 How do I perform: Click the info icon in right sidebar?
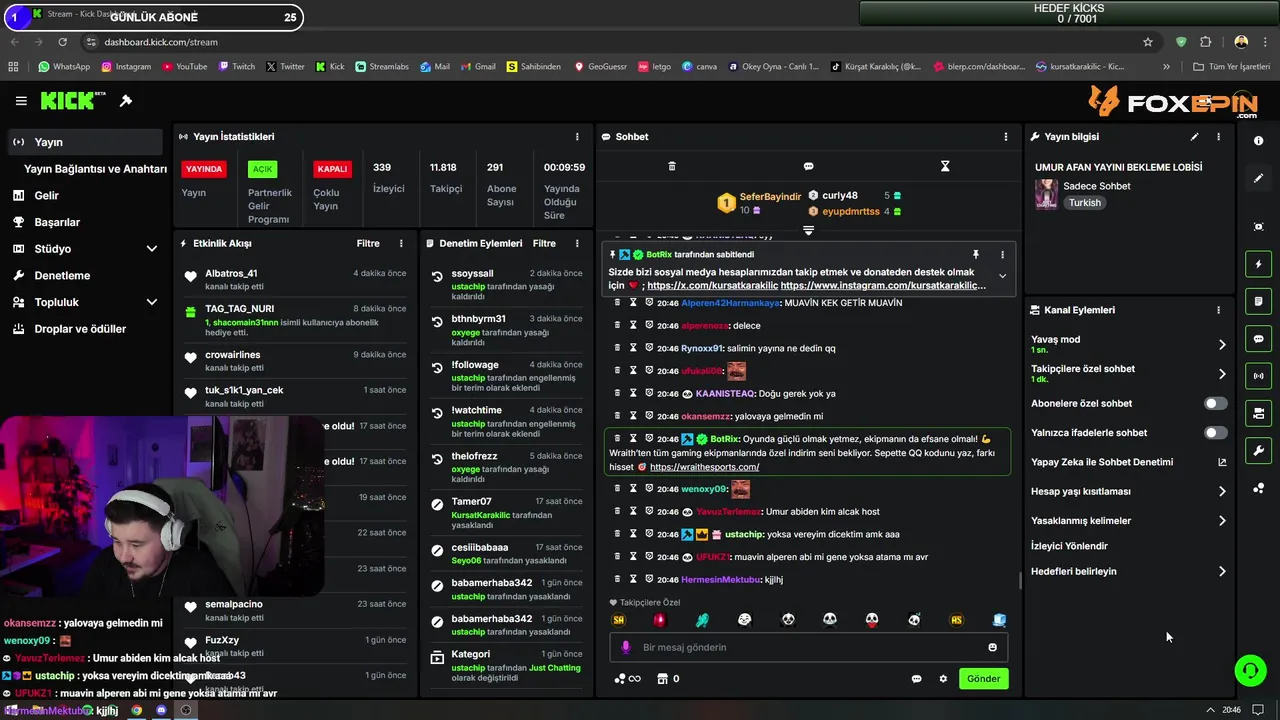(x=1258, y=141)
